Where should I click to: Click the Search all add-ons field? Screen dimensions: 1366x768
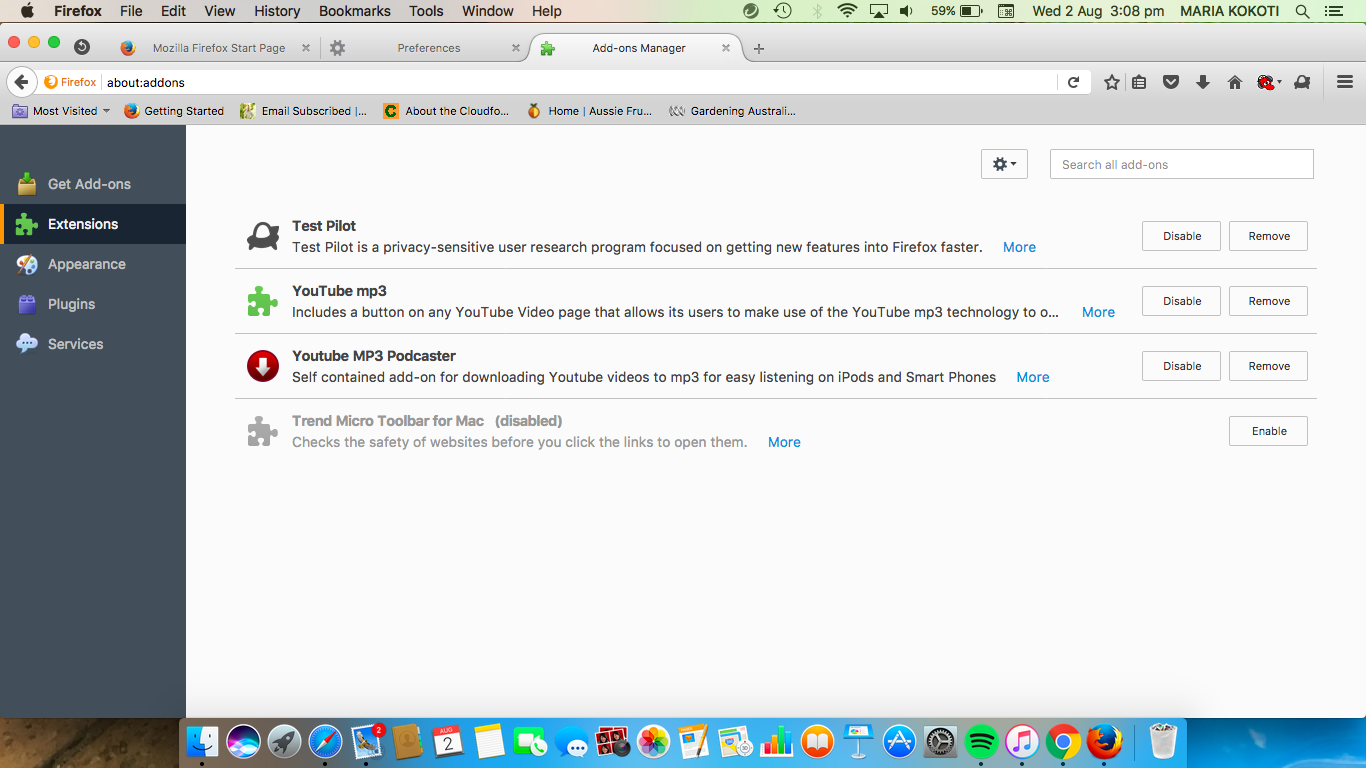click(x=1182, y=164)
